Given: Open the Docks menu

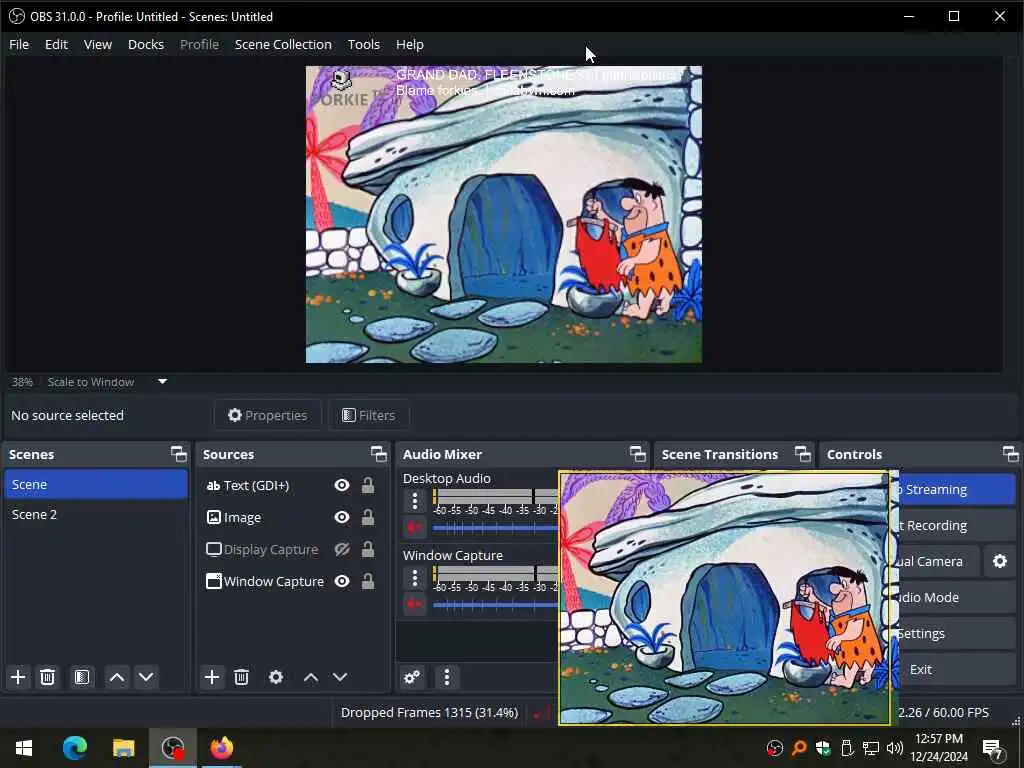Looking at the screenshot, I should click(146, 44).
